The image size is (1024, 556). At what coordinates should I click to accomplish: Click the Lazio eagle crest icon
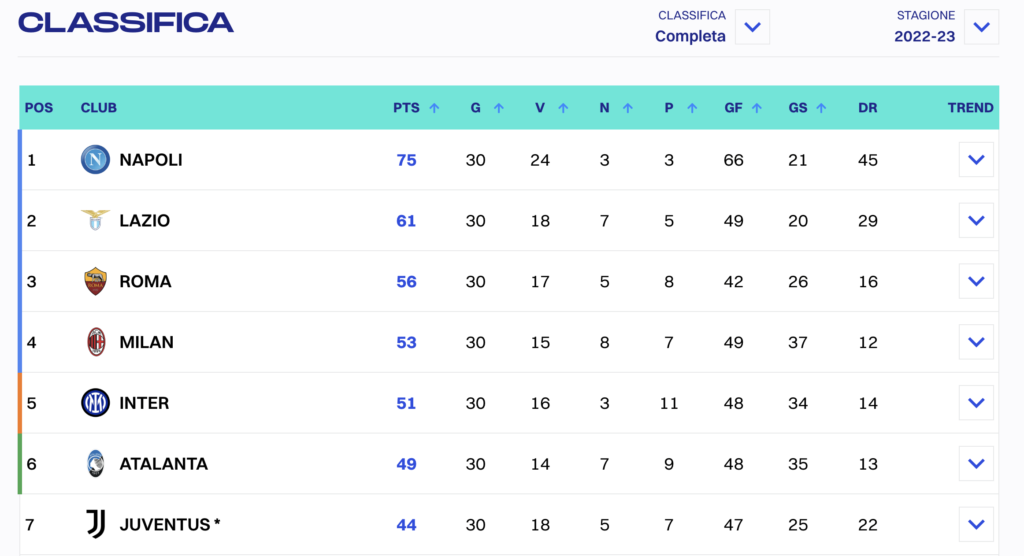click(95, 221)
